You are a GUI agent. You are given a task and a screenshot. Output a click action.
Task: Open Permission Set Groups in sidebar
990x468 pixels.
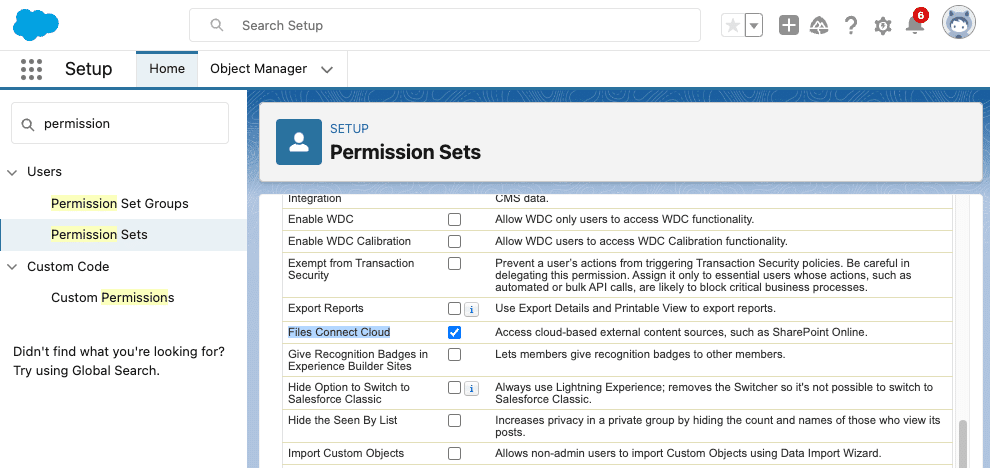click(120, 203)
